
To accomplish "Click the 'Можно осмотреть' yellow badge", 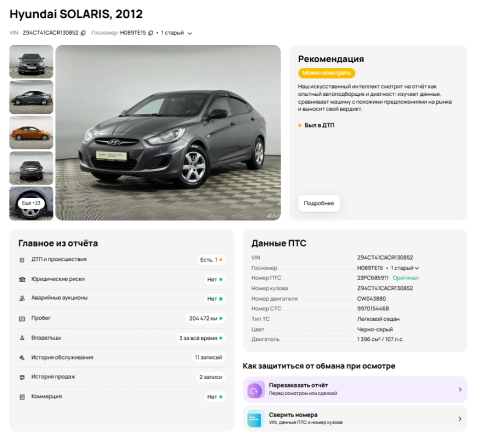I will tap(326, 73).
